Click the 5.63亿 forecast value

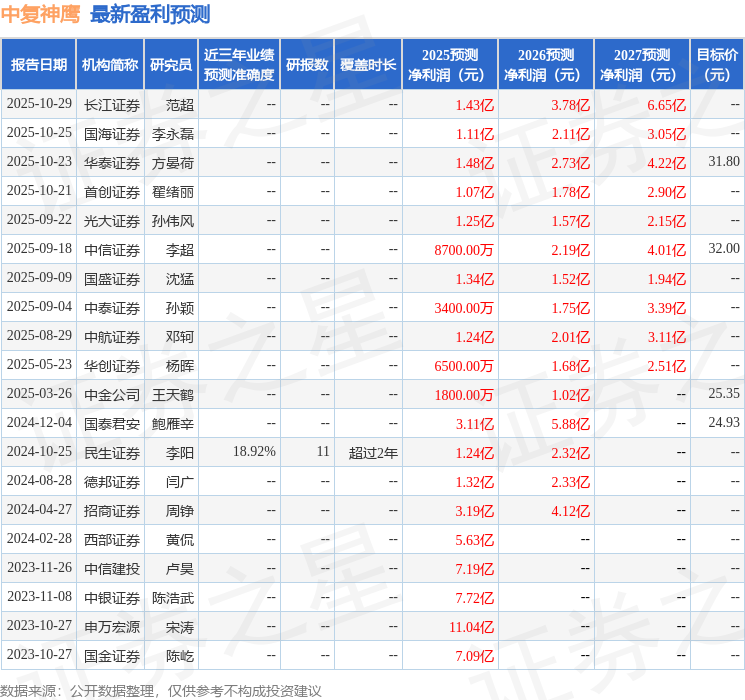[475, 540]
